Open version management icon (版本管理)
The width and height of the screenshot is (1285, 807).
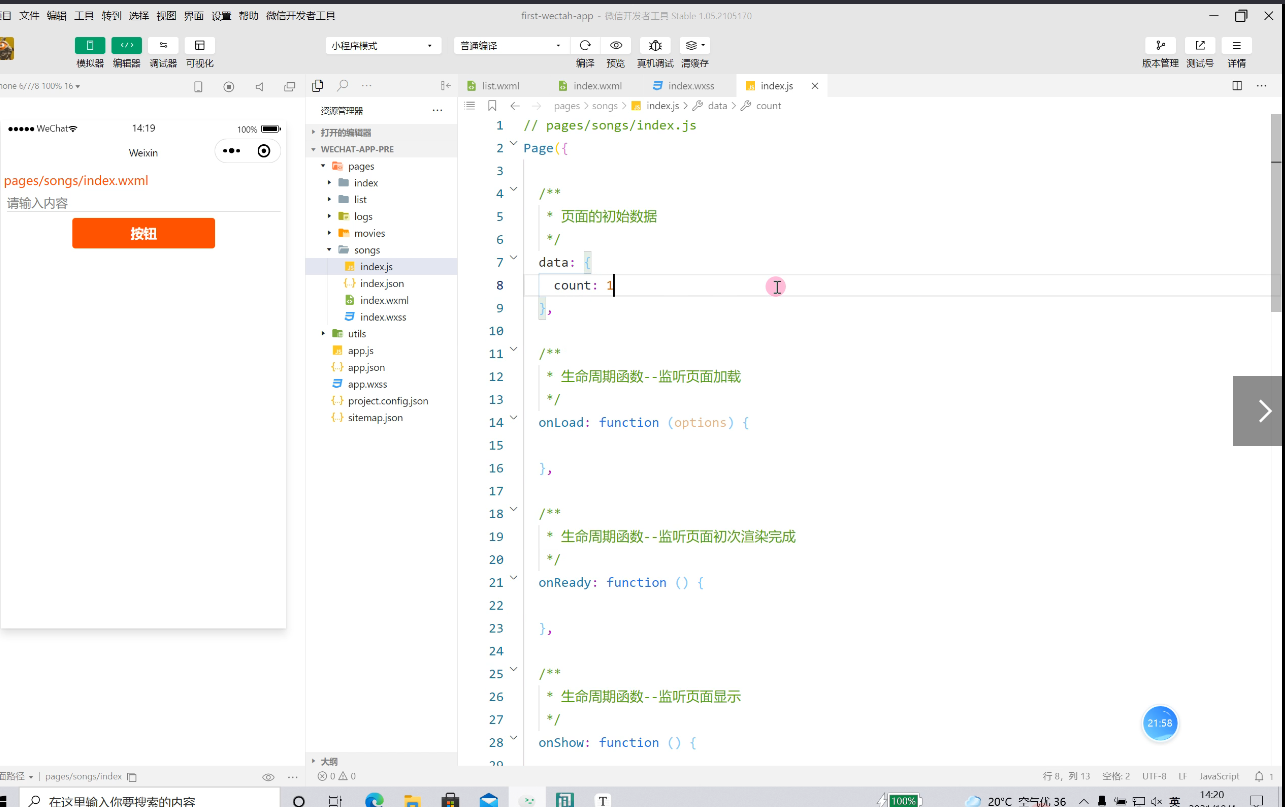(1160, 45)
